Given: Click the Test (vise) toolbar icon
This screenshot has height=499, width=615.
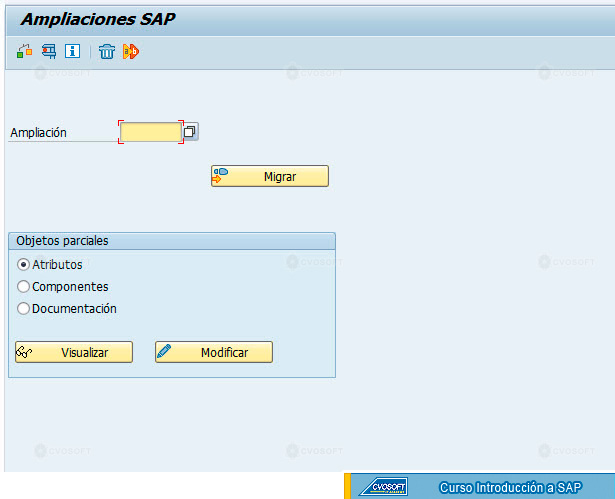Looking at the screenshot, I should pyautogui.click(x=49, y=51).
